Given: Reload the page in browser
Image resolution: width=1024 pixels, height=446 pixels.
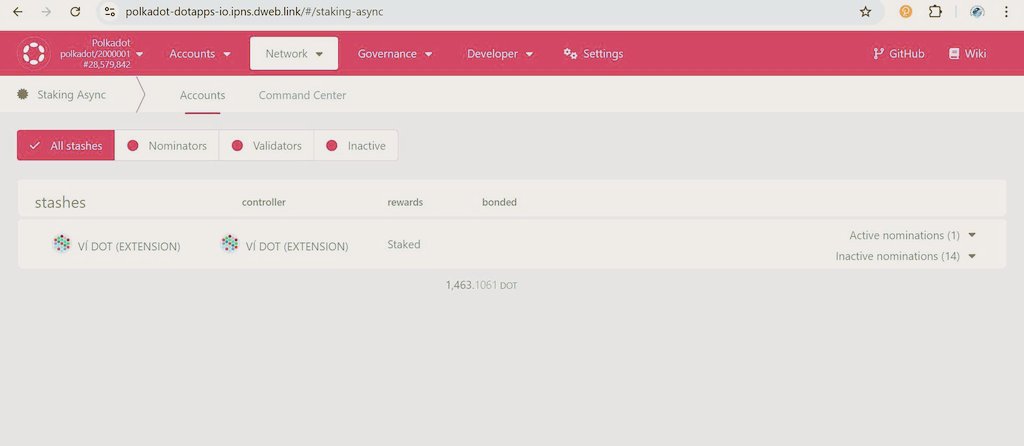Looking at the screenshot, I should 75,12.
